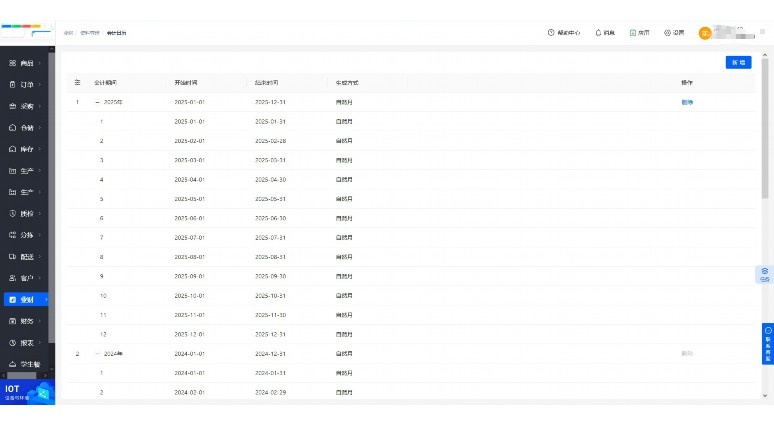Screen dimensions: 774x425
Task: Click the end date cell 2025-06-30
Action: 271,218
